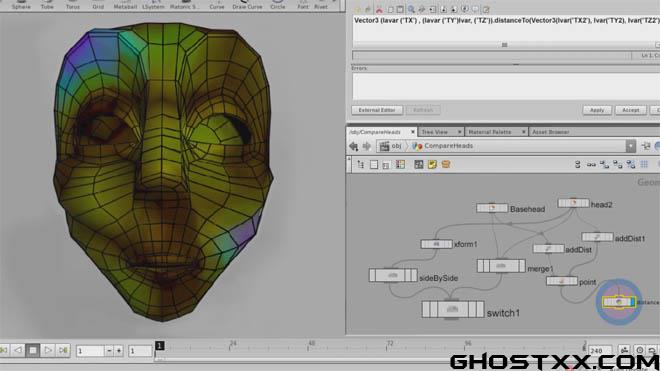Click the grid snap icon in network toolbar
Screen dimensions: 660x371
click(644, 165)
